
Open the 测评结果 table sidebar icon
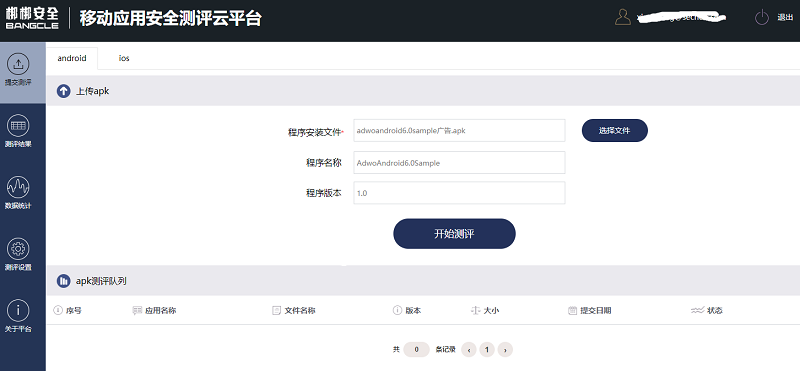(18, 126)
